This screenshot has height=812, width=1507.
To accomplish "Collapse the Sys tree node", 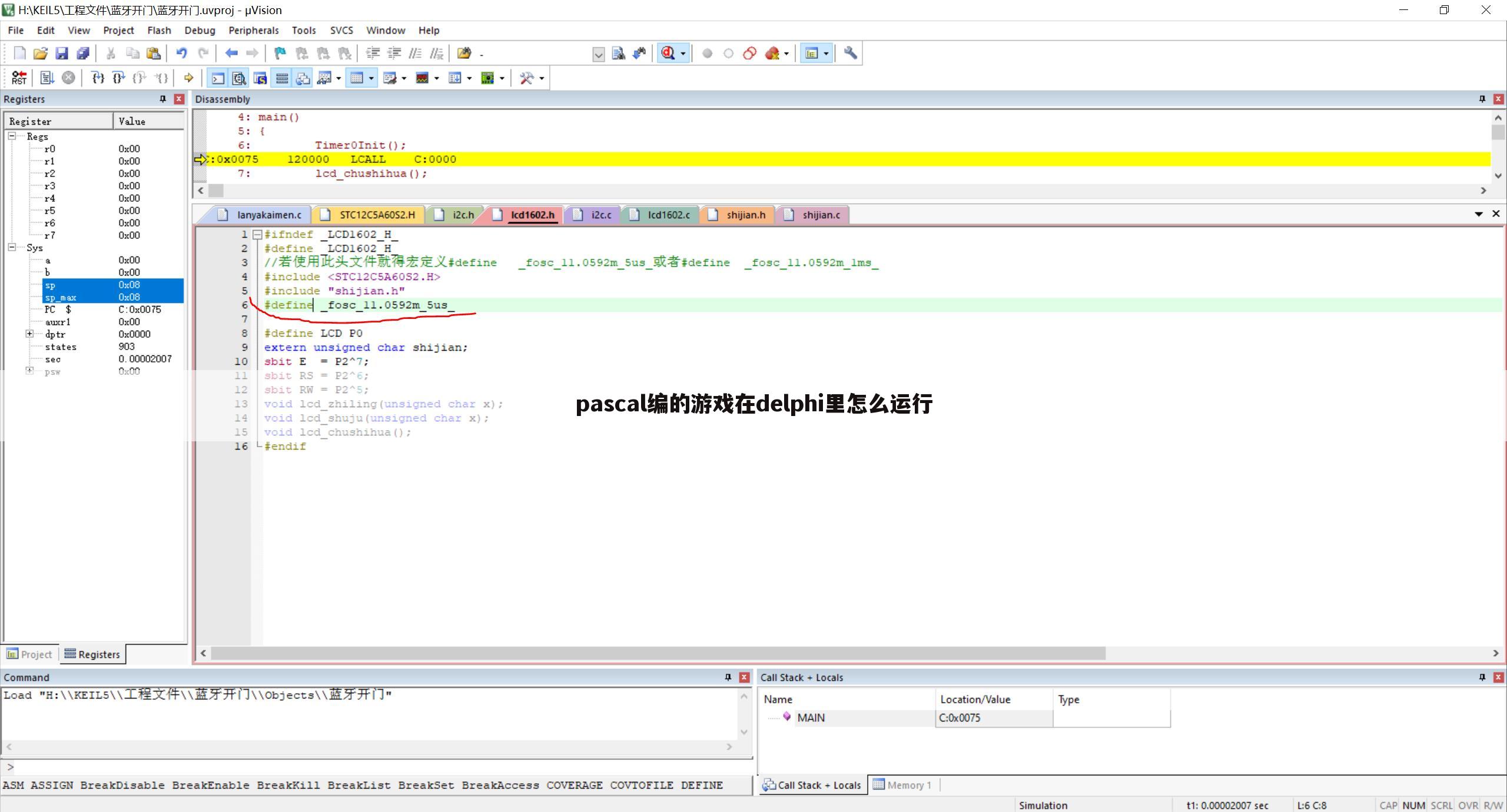I will tap(12, 248).
